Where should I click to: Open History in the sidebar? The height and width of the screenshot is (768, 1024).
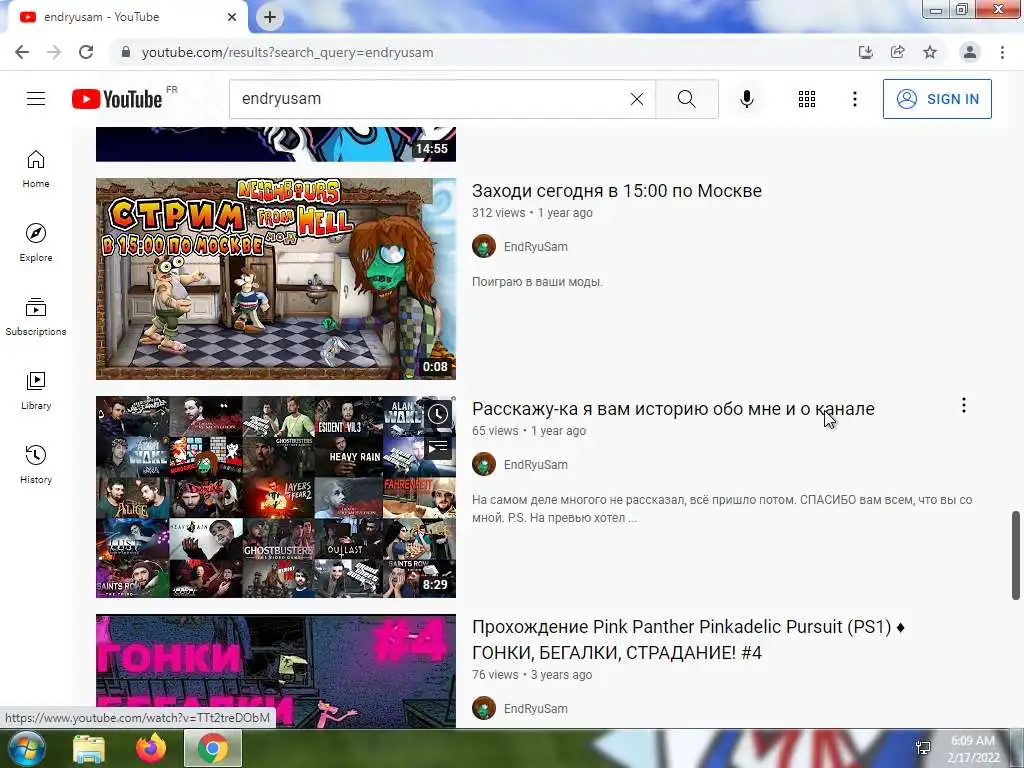[36, 464]
